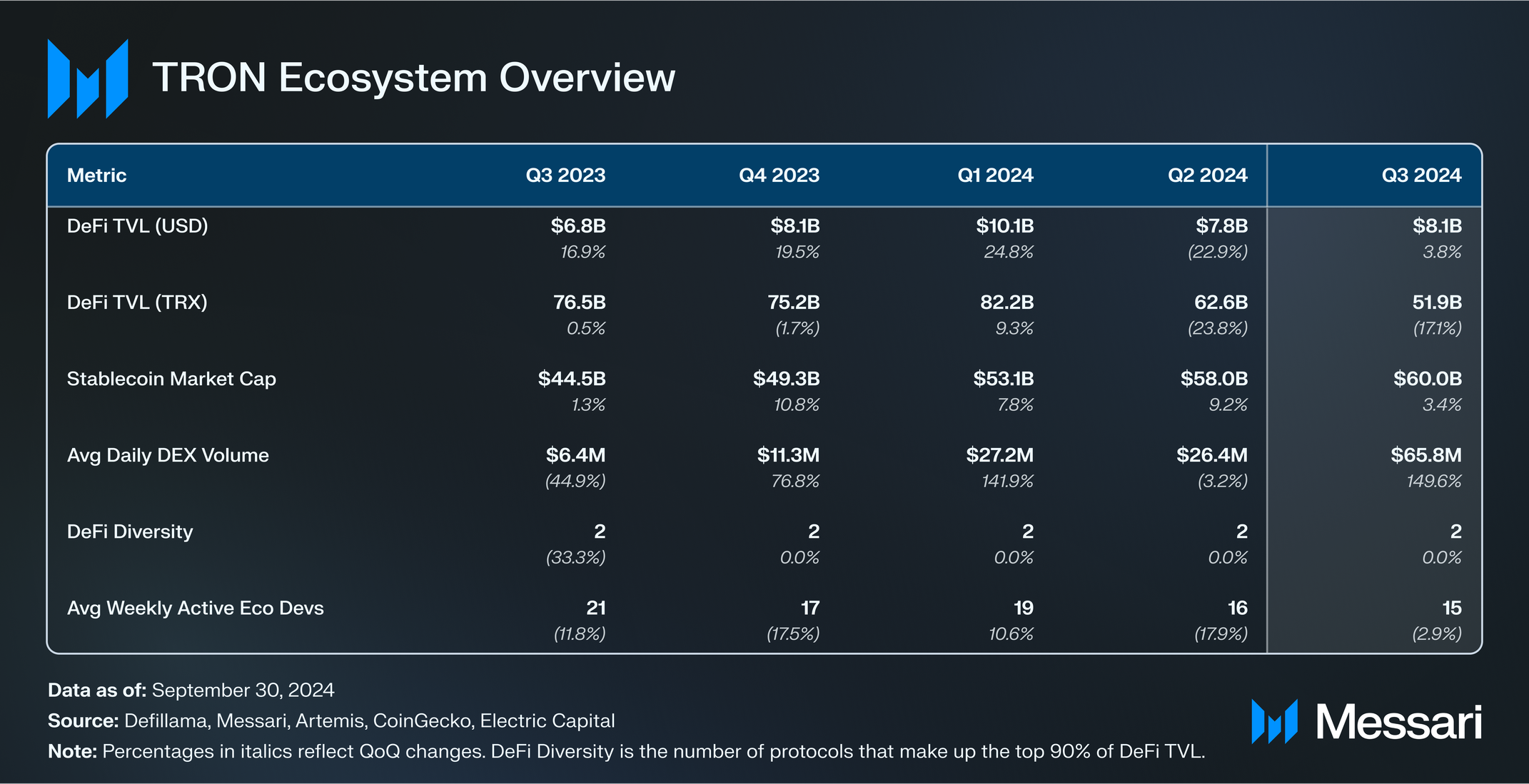Click the $10.1B Q1 2024 TVL value
Screen dimensions: 1529x784
1004,226
